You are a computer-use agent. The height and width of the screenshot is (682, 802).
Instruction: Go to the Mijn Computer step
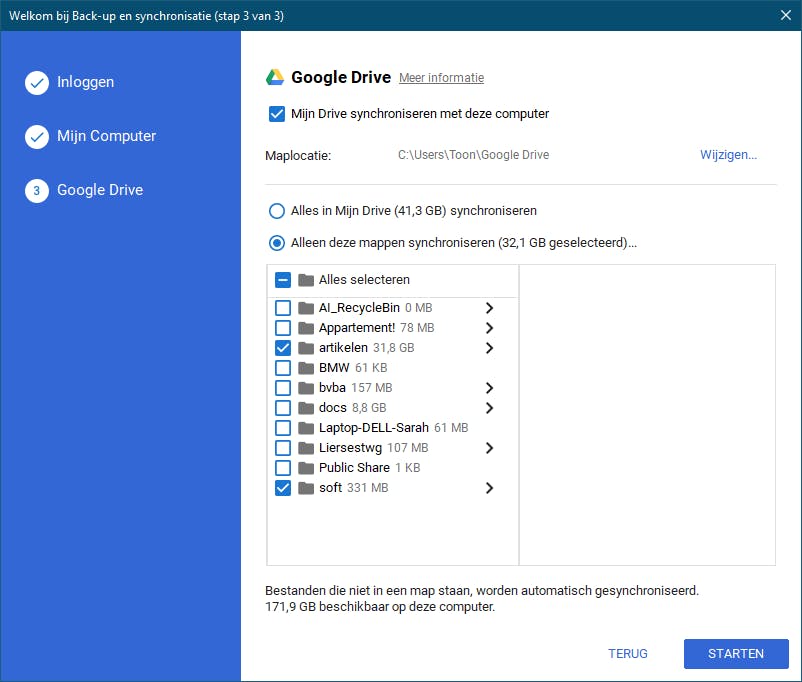pos(106,136)
